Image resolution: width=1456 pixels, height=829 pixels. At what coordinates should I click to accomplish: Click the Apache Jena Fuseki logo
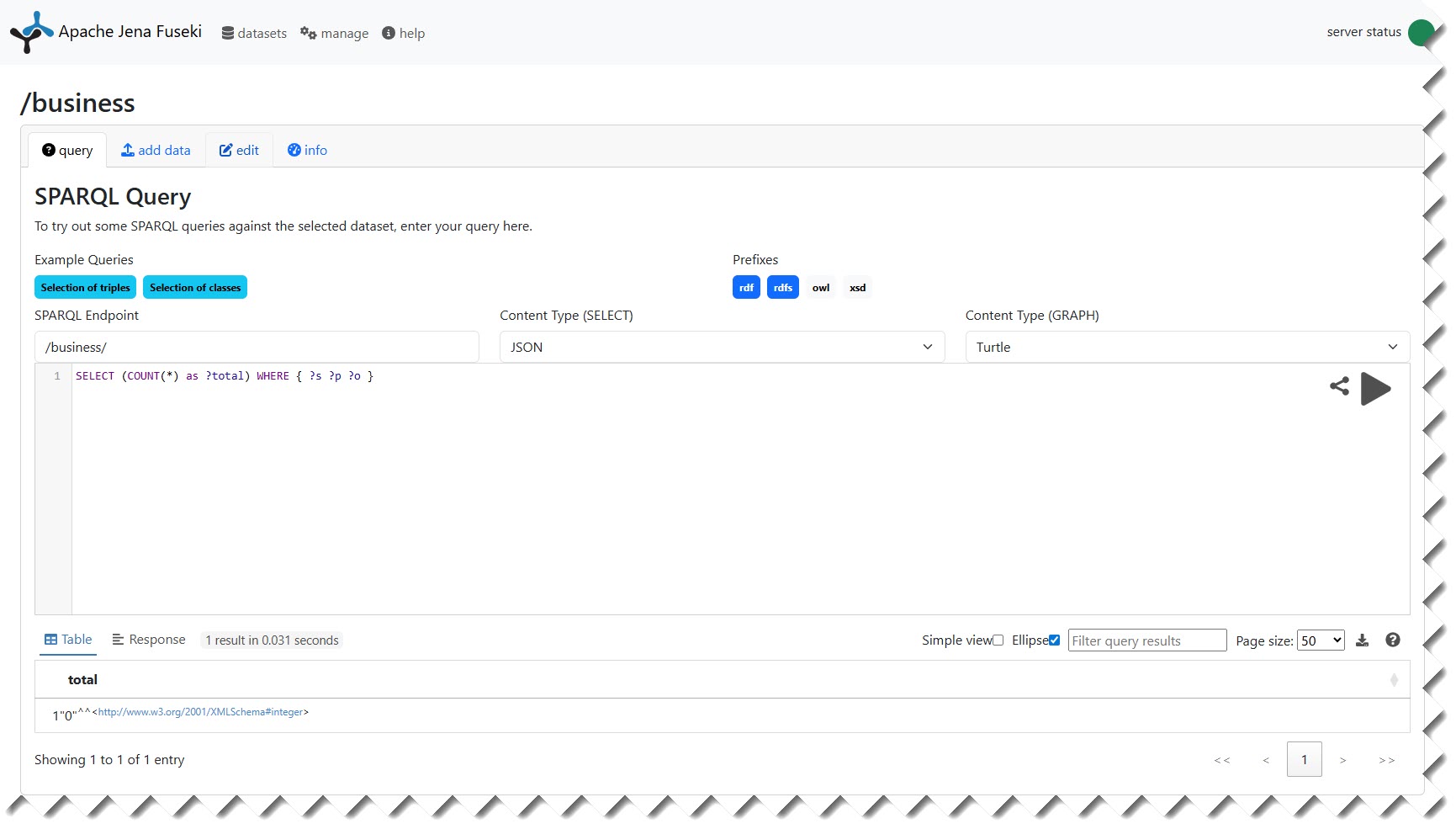(32, 32)
